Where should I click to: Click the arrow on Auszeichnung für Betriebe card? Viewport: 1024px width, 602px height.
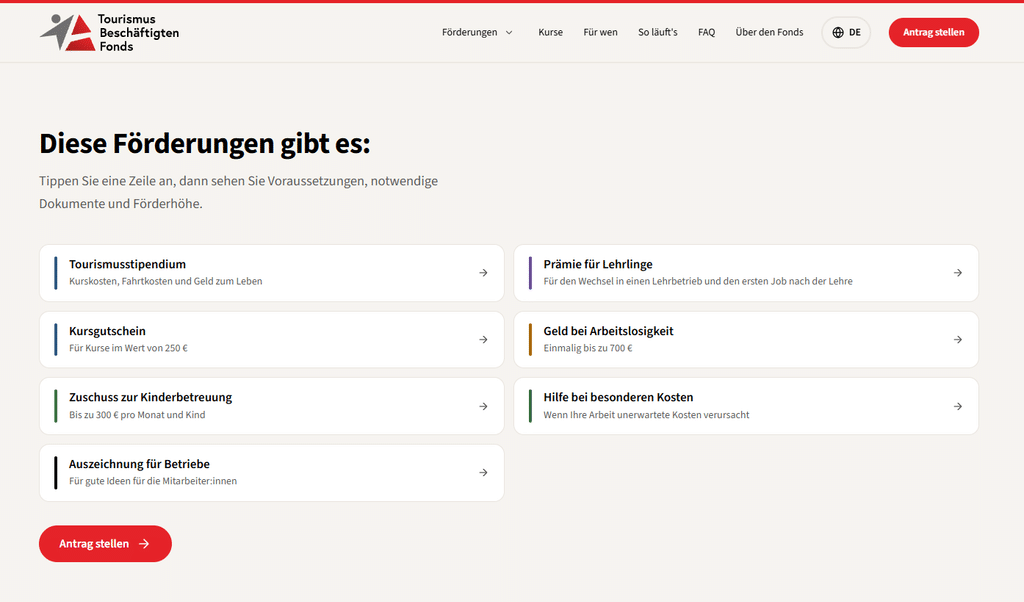(483, 473)
